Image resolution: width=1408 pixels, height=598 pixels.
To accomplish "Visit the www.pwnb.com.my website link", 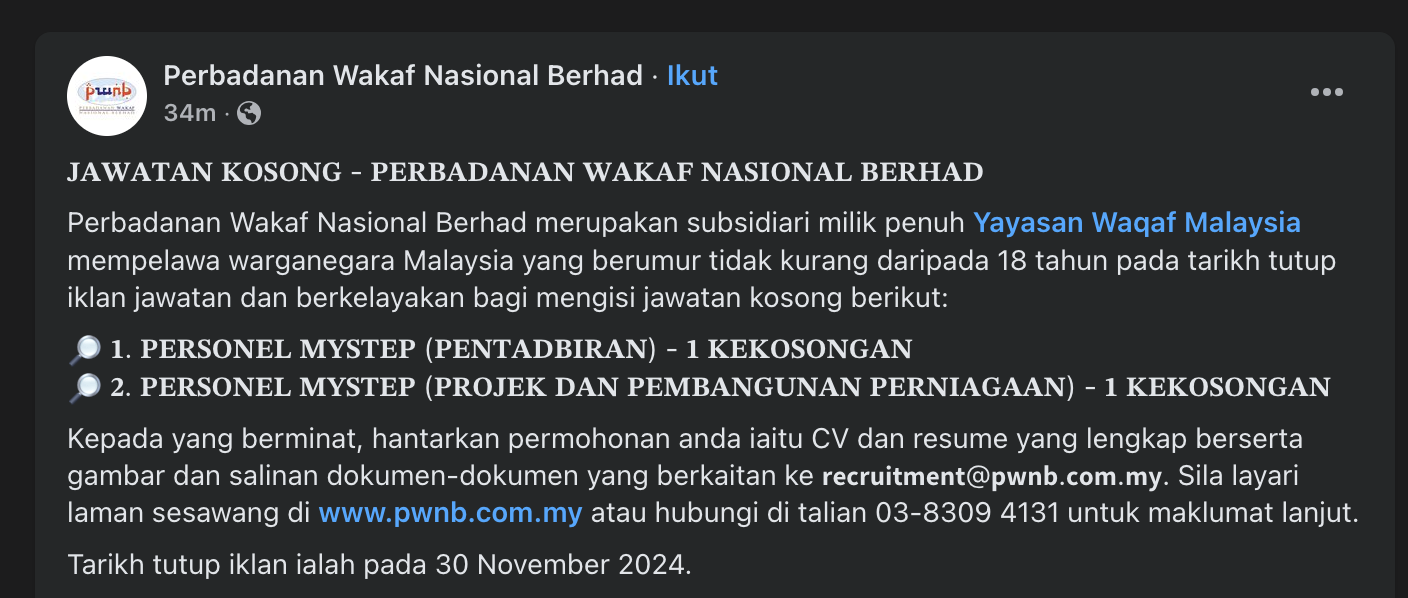I will click(x=450, y=514).
